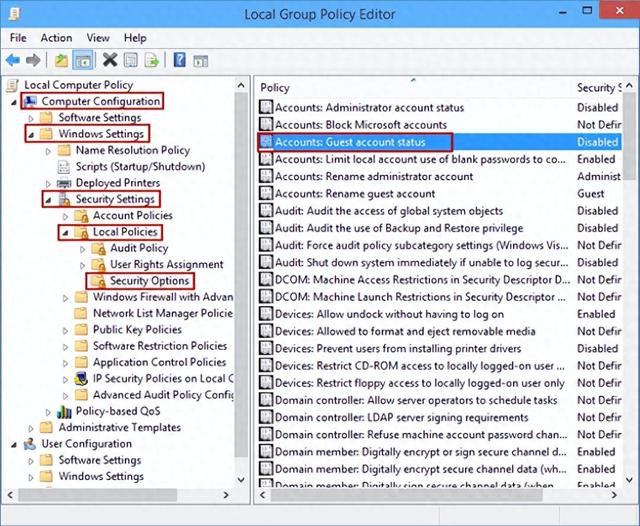Click the Deployed Printers printer icon

coord(64,183)
